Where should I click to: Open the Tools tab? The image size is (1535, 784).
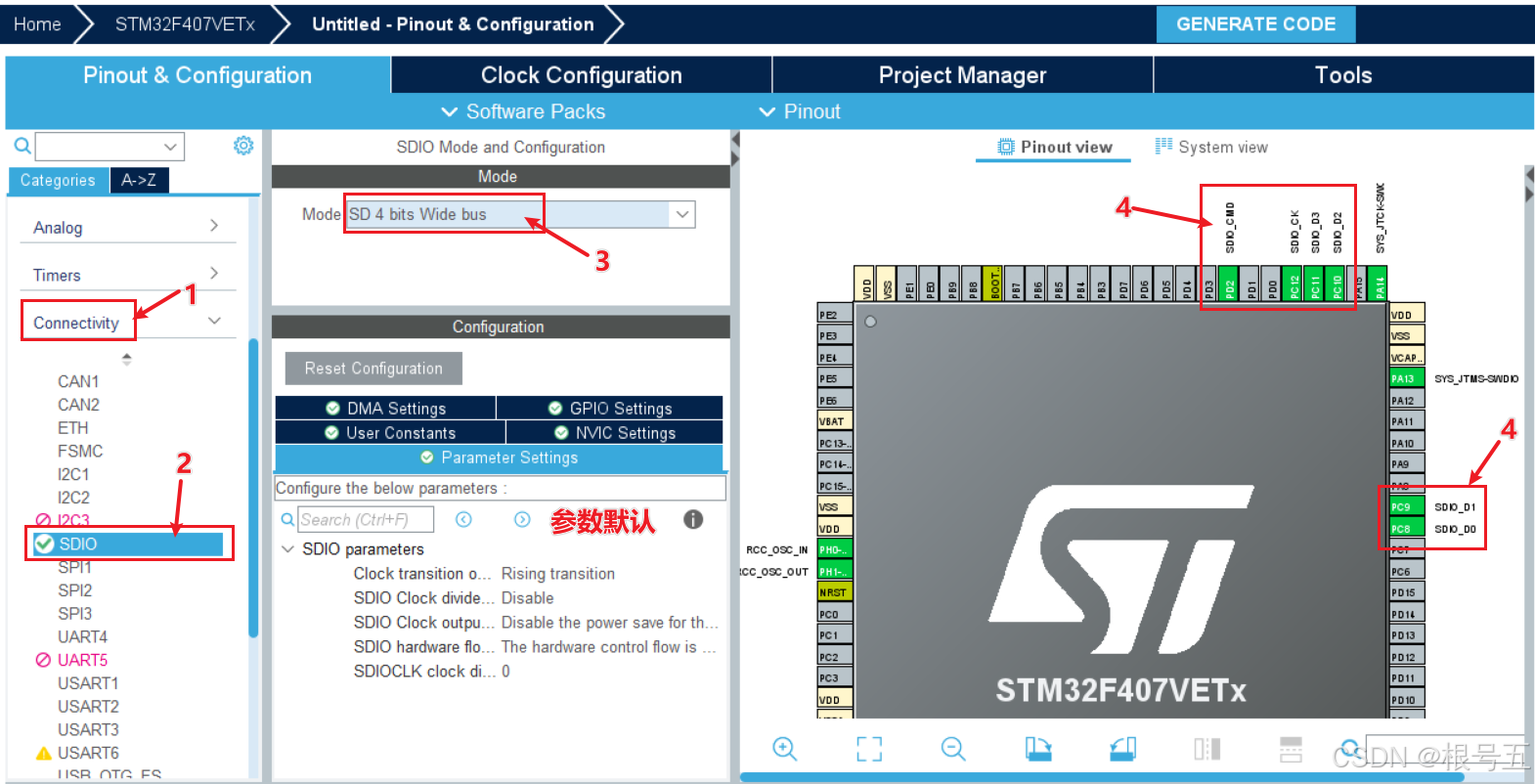click(x=1343, y=75)
